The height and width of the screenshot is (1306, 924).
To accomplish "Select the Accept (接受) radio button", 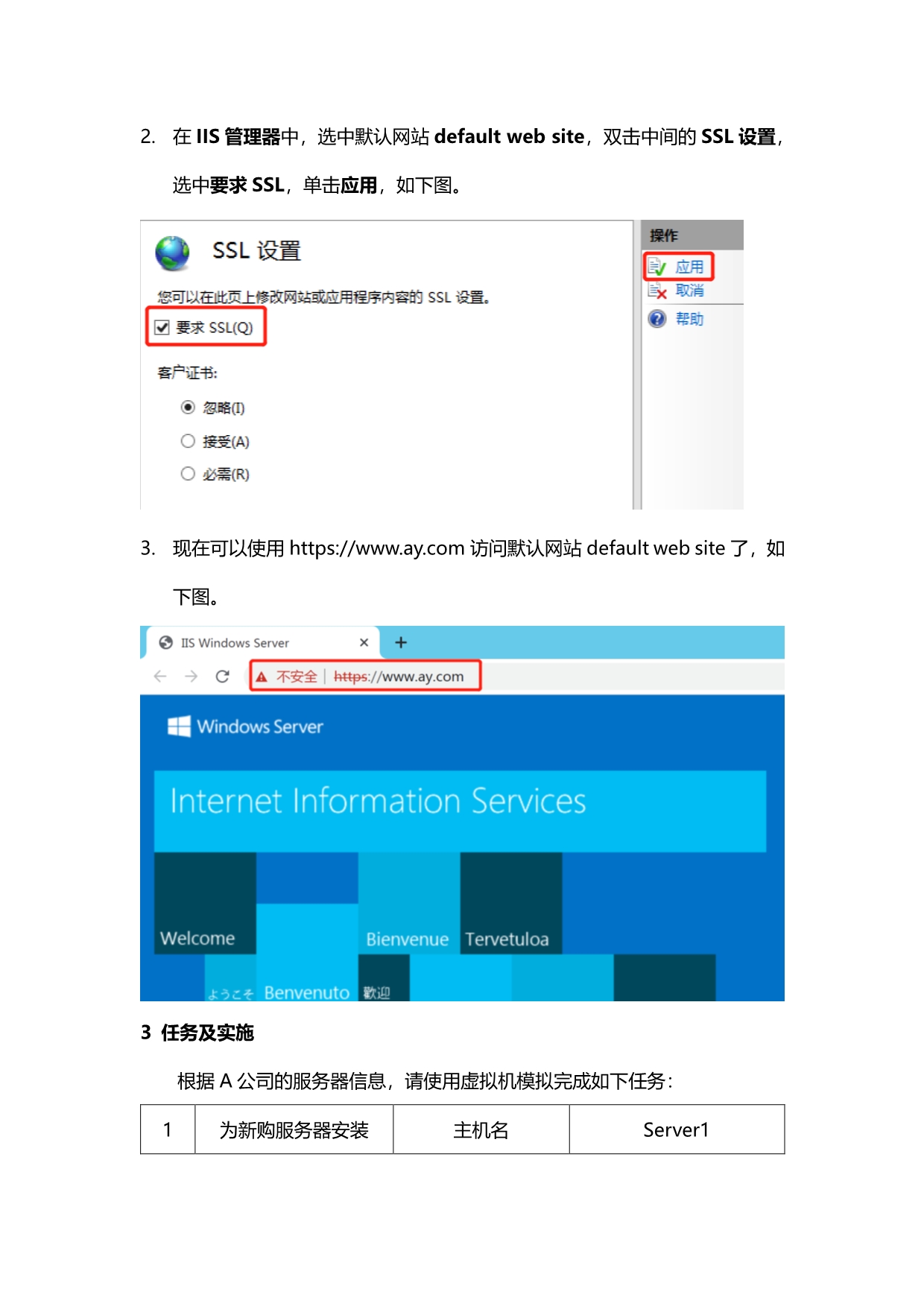I will pos(188,441).
